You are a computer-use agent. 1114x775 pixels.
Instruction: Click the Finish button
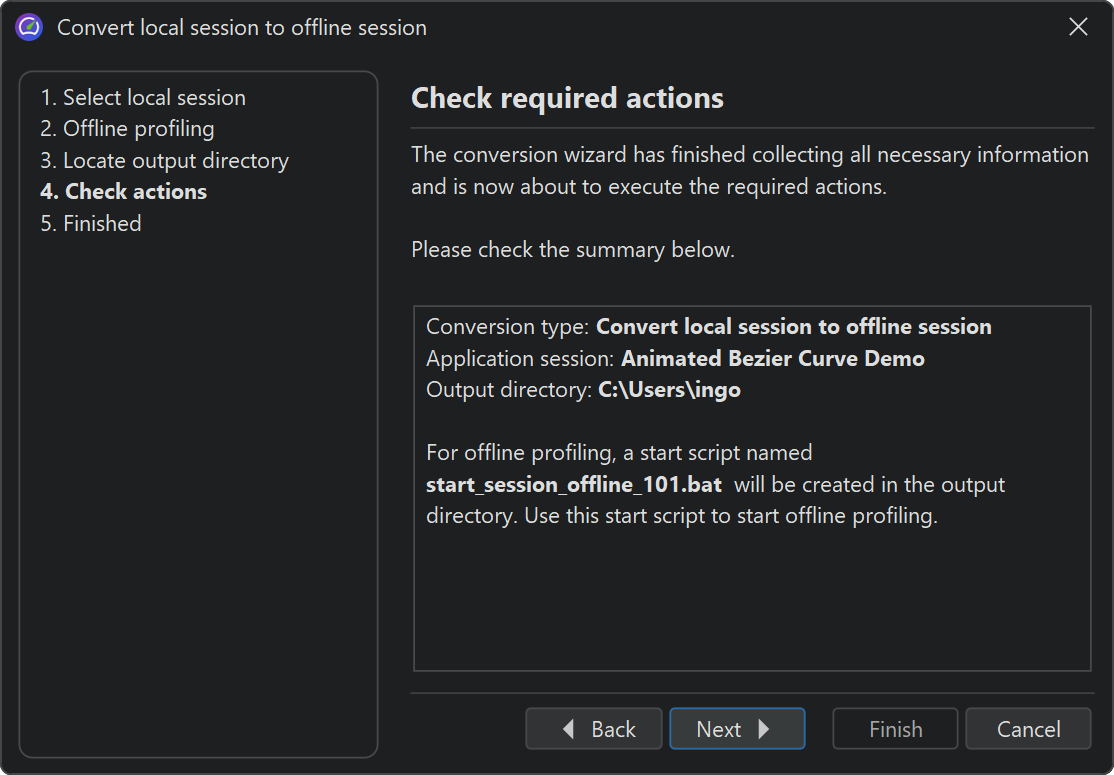point(895,729)
